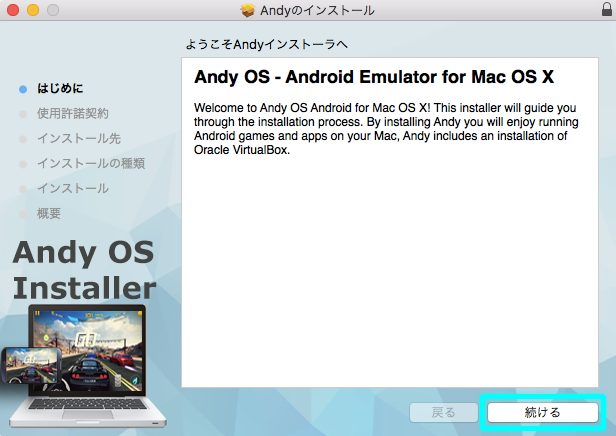Click the lock icon in title bar
Viewport: 616px width, 436px height.
coord(607,9)
